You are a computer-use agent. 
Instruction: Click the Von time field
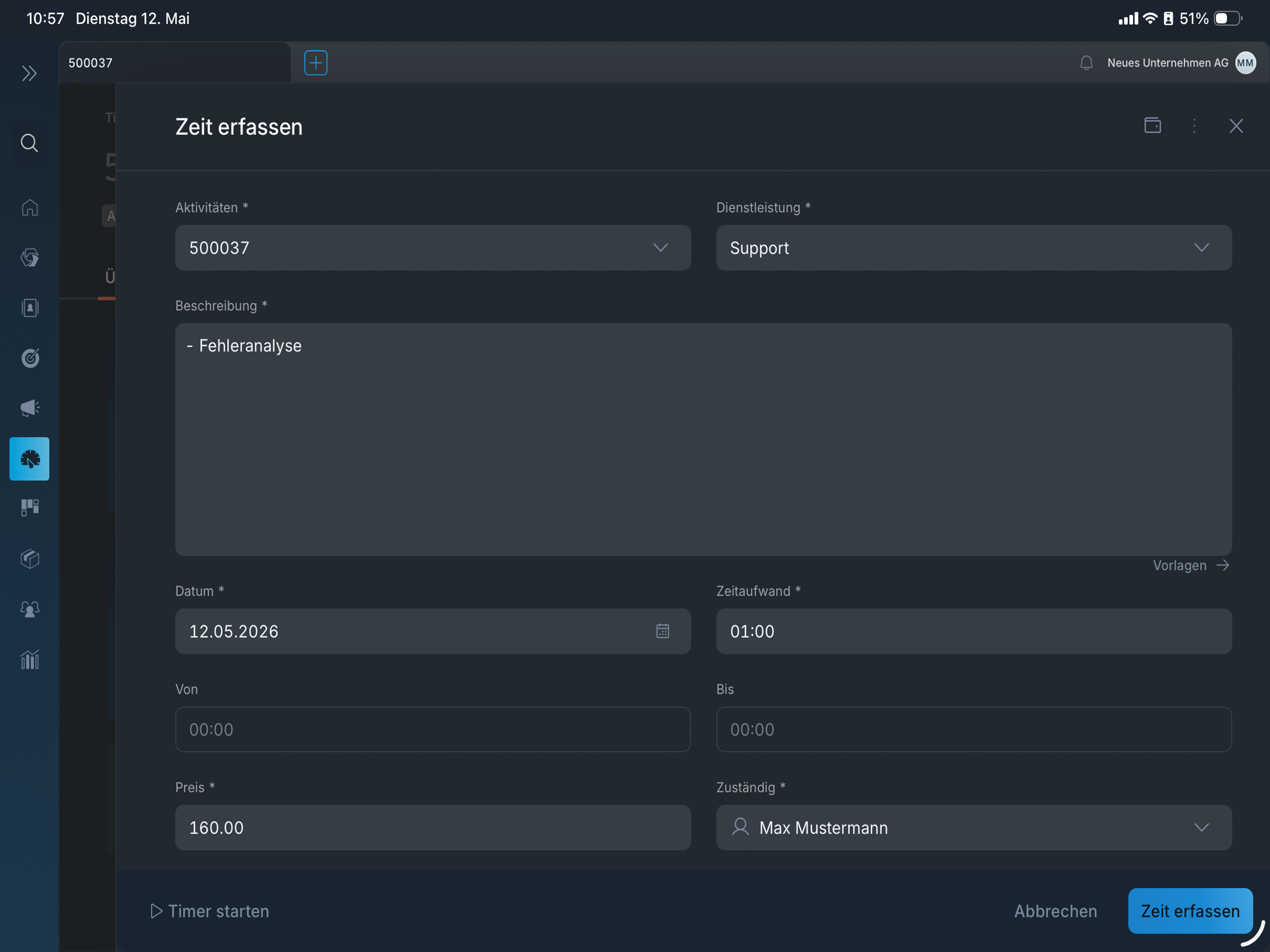click(x=433, y=729)
